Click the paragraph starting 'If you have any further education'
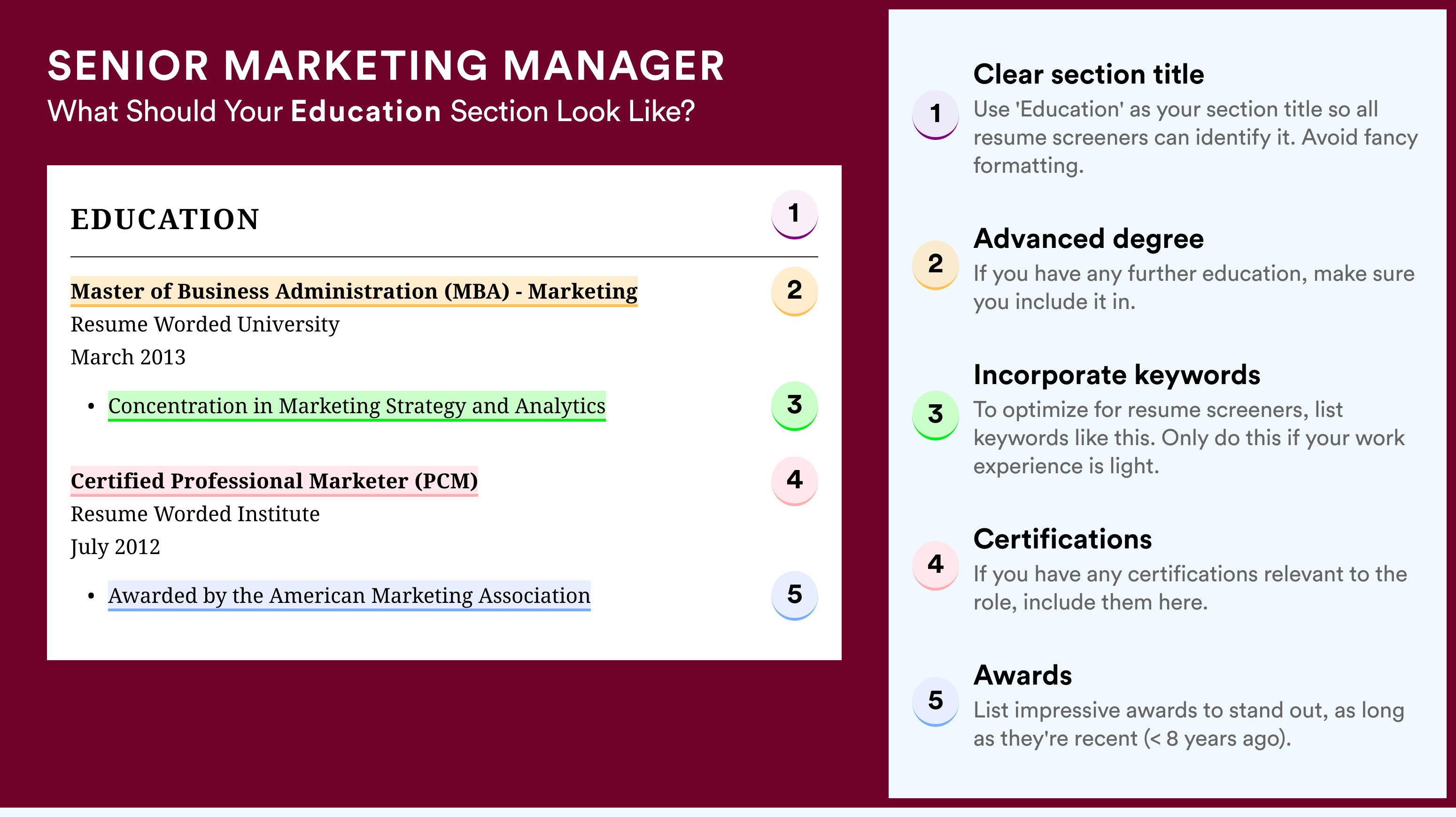The height and width of the screenshot is (817, 1456). click(x=1194, y=287)
